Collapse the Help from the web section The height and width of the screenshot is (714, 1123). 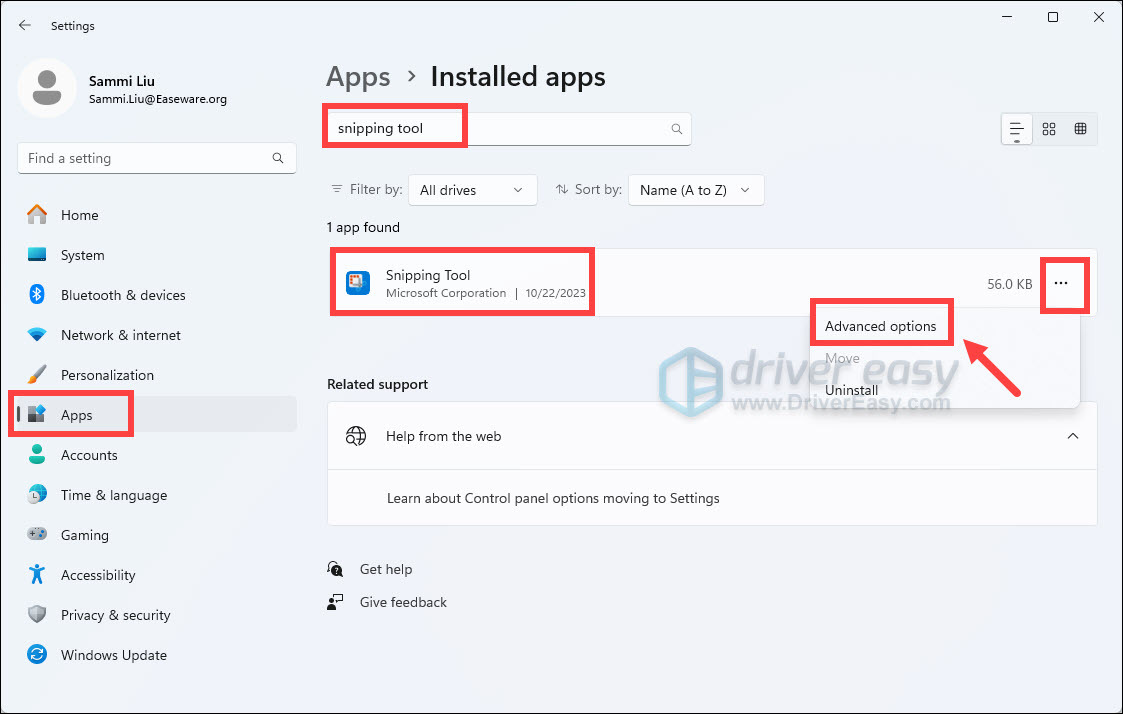pos(1073,436)
